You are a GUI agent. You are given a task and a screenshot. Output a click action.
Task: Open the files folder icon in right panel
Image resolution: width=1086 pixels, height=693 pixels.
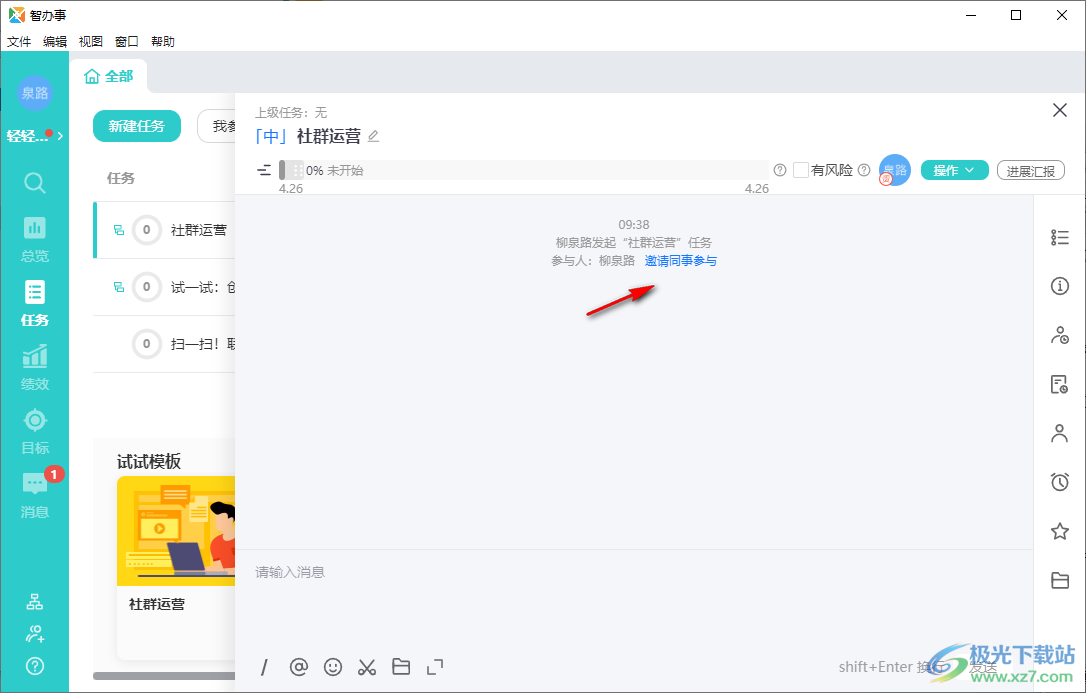coord(1060,580)
